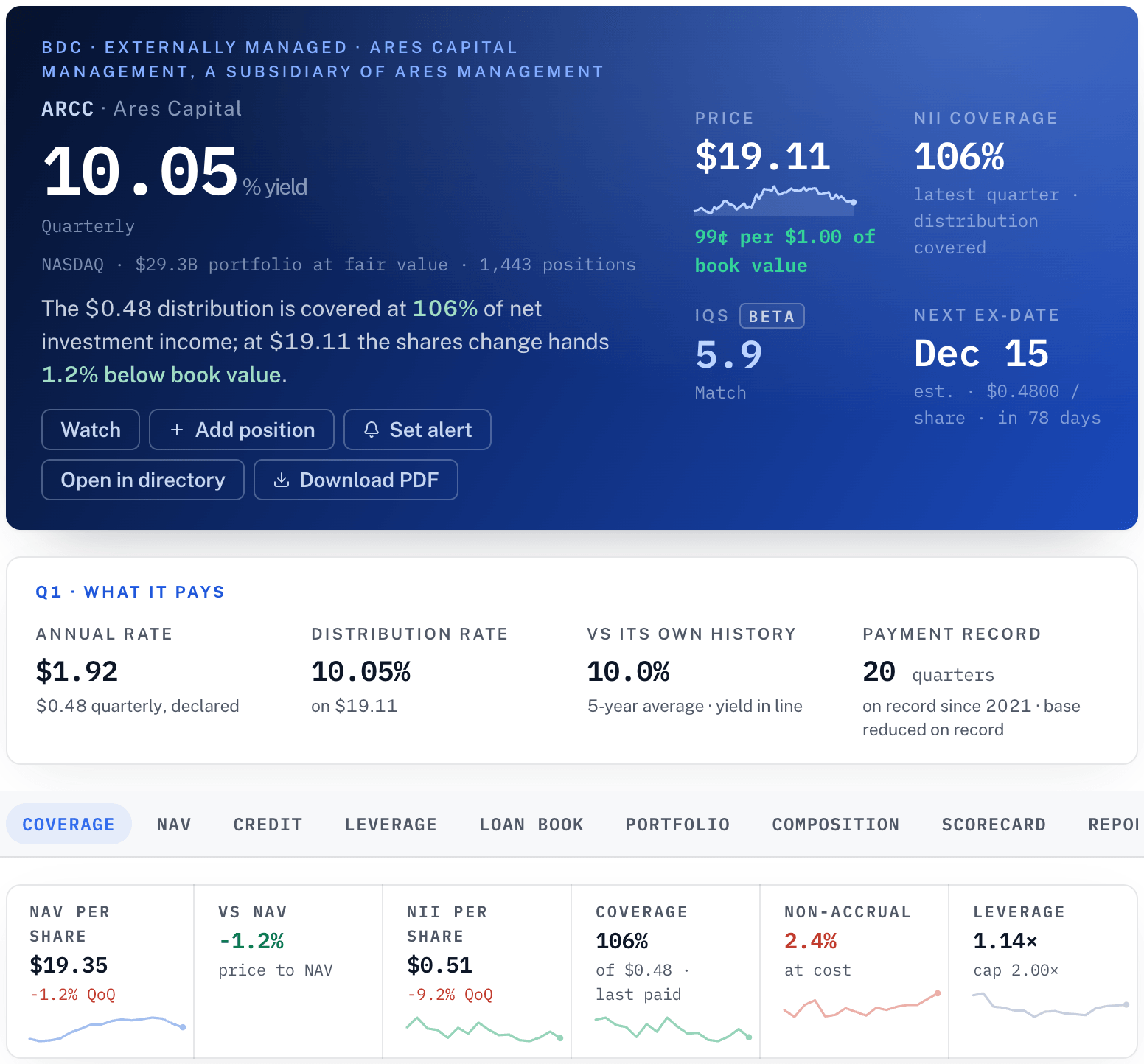
Task: Click the 'cap 2.00×' leverage text
Action: 1016,970
